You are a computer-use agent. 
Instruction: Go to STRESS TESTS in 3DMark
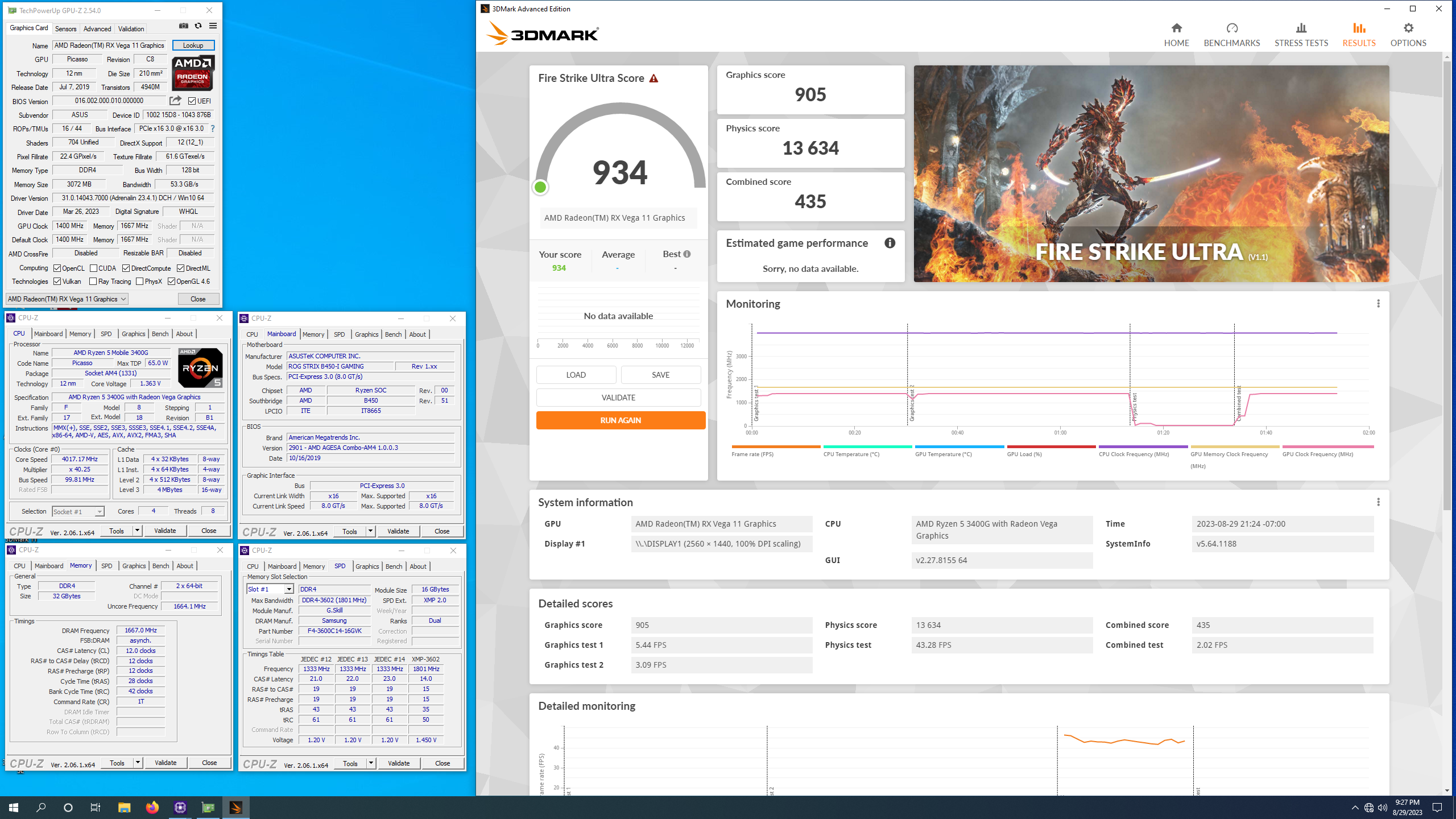(1301, 35)
